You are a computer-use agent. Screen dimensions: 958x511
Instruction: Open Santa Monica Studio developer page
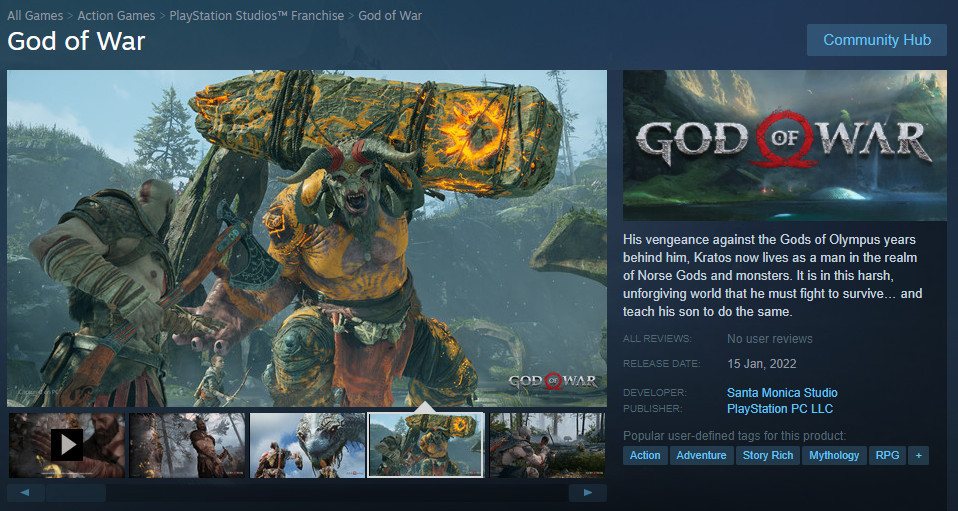point(782,393)
